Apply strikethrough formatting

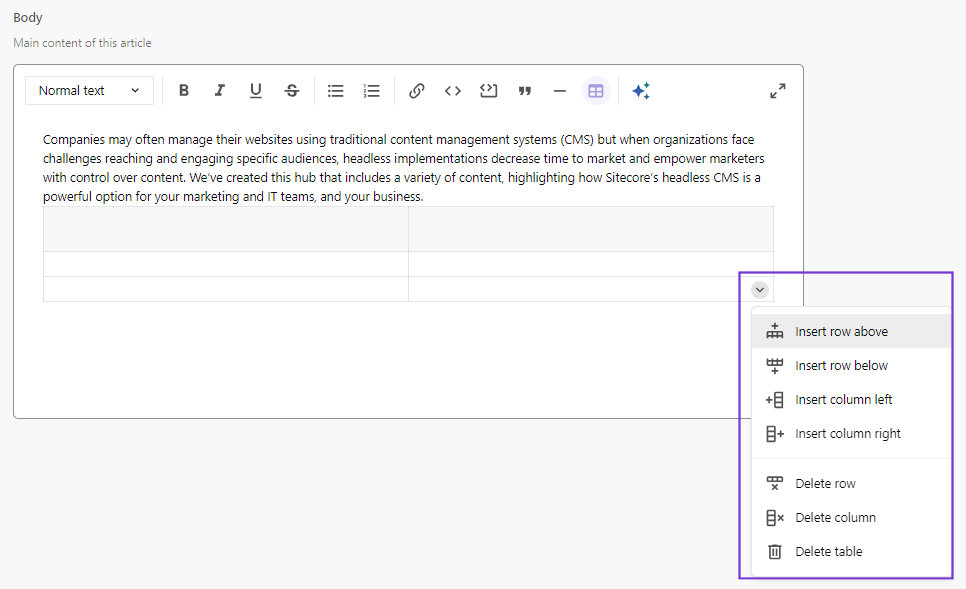tap(291, 91)
